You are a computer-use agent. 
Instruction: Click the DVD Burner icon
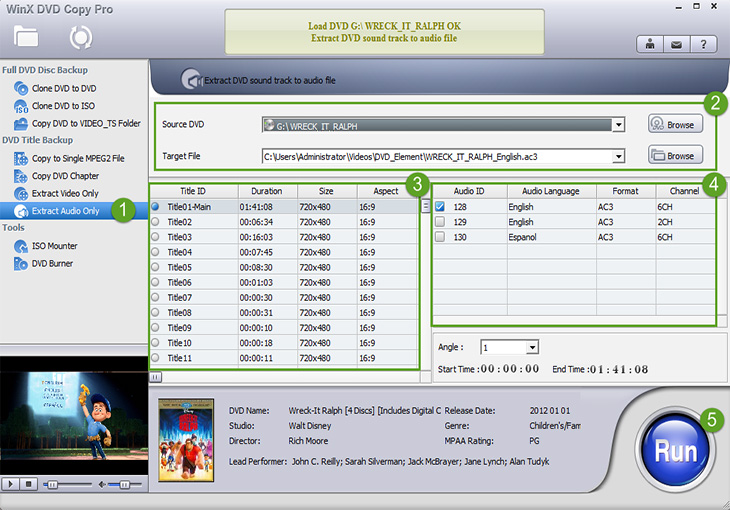21,264
